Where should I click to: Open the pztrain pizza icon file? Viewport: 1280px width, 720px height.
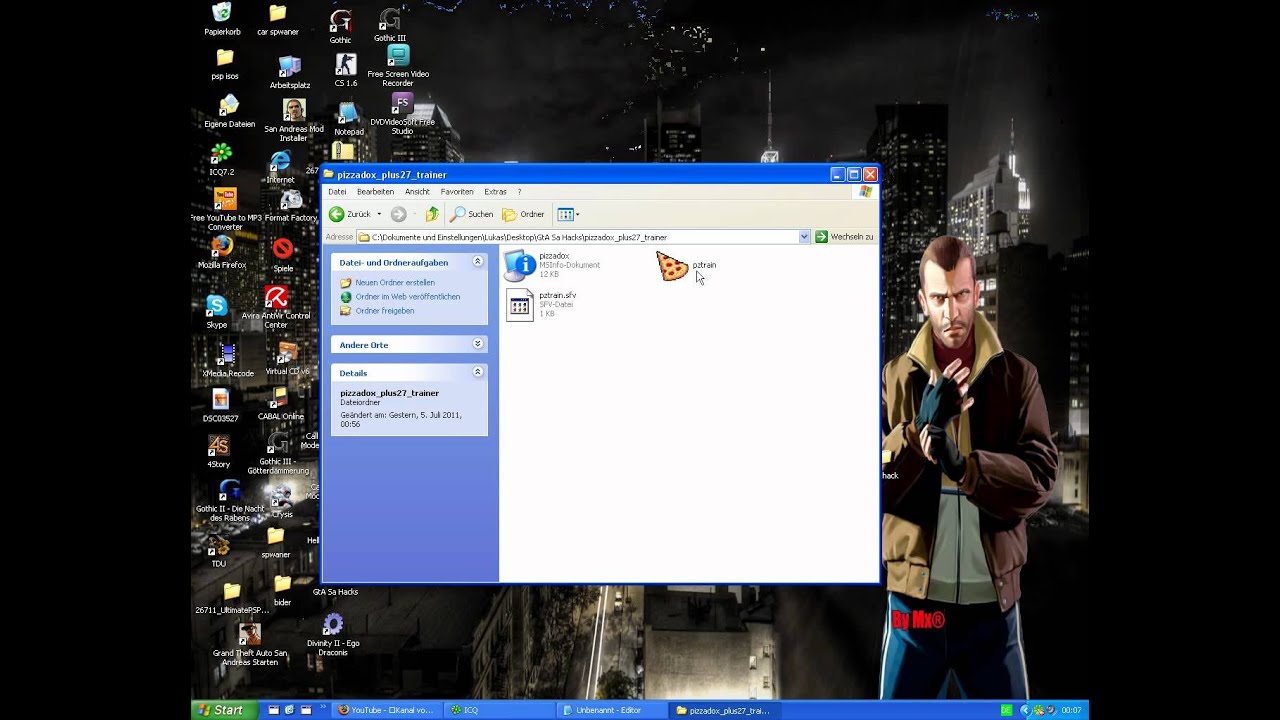point(672,266)
